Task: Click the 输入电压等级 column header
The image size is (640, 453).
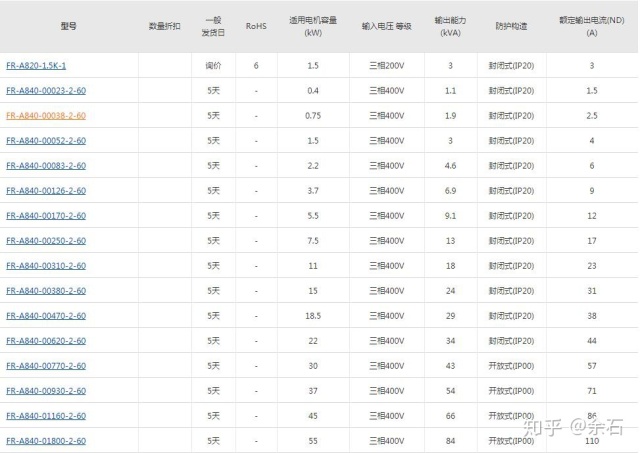Action: coord(387,26)
